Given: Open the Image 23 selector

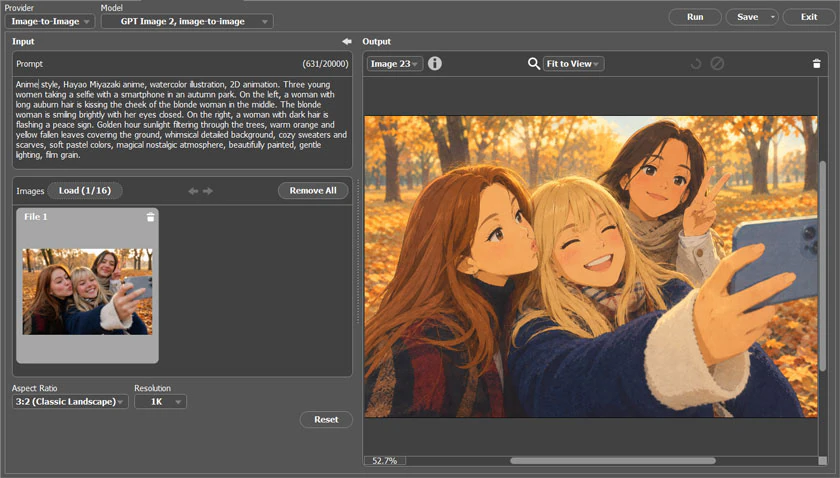Looking at the screenshot, I should click(x=395, y=64).
